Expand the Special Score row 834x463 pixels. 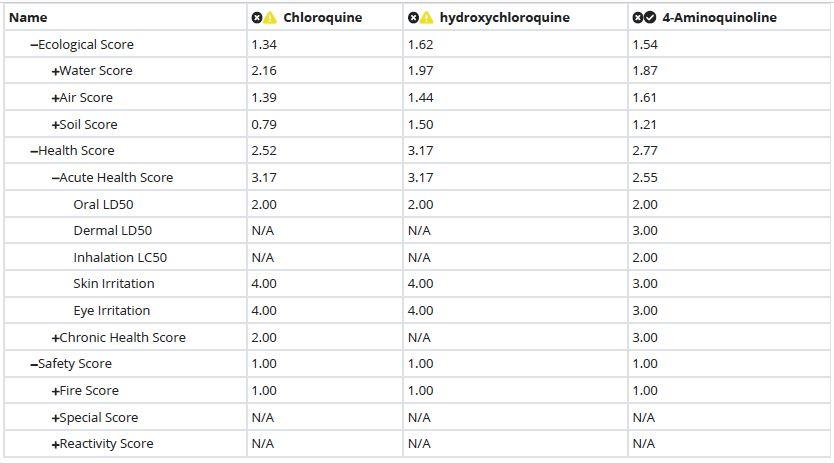[x=55, y=418]
